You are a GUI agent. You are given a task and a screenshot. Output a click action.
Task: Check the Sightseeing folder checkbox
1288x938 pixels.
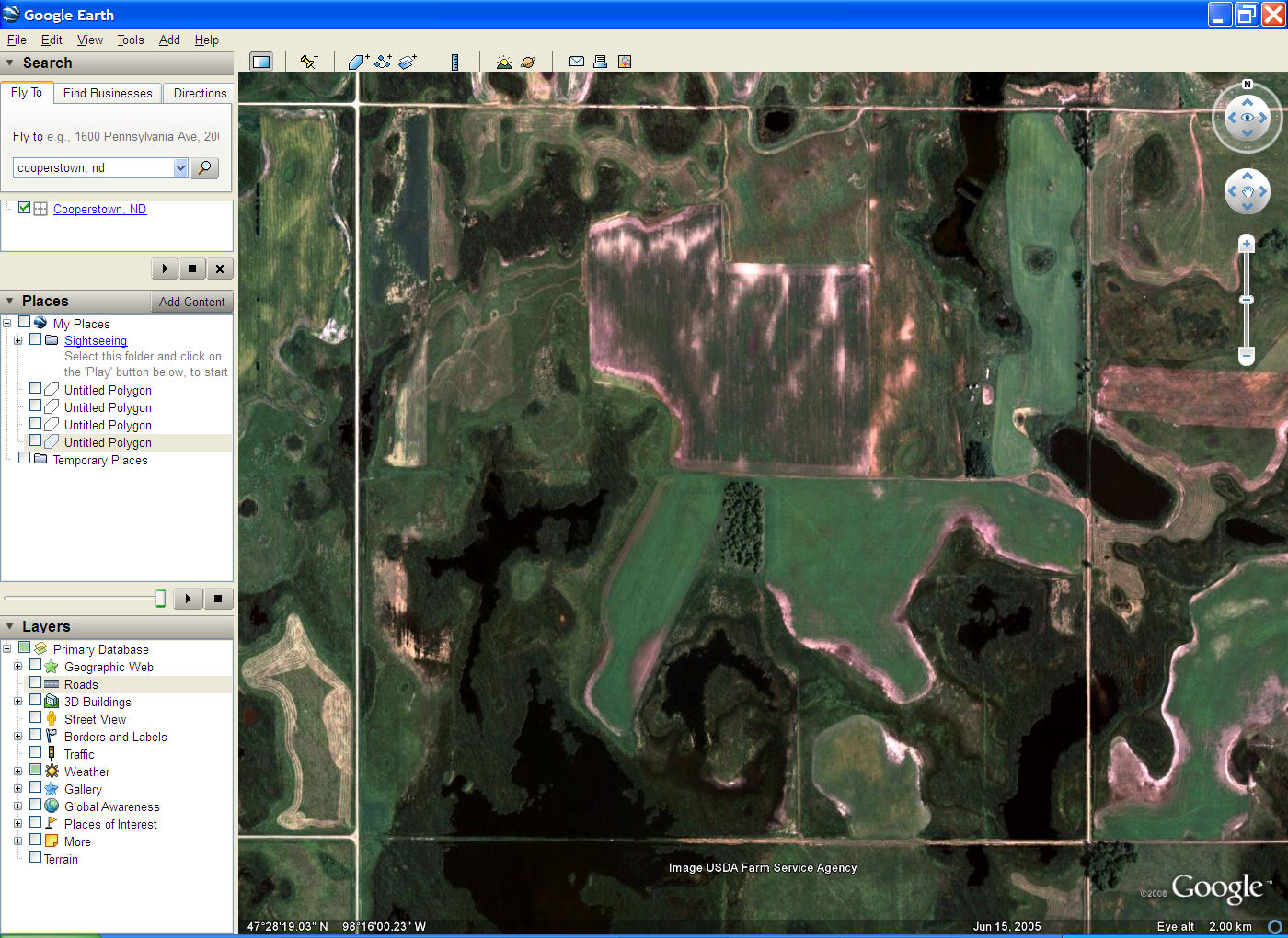36,339
